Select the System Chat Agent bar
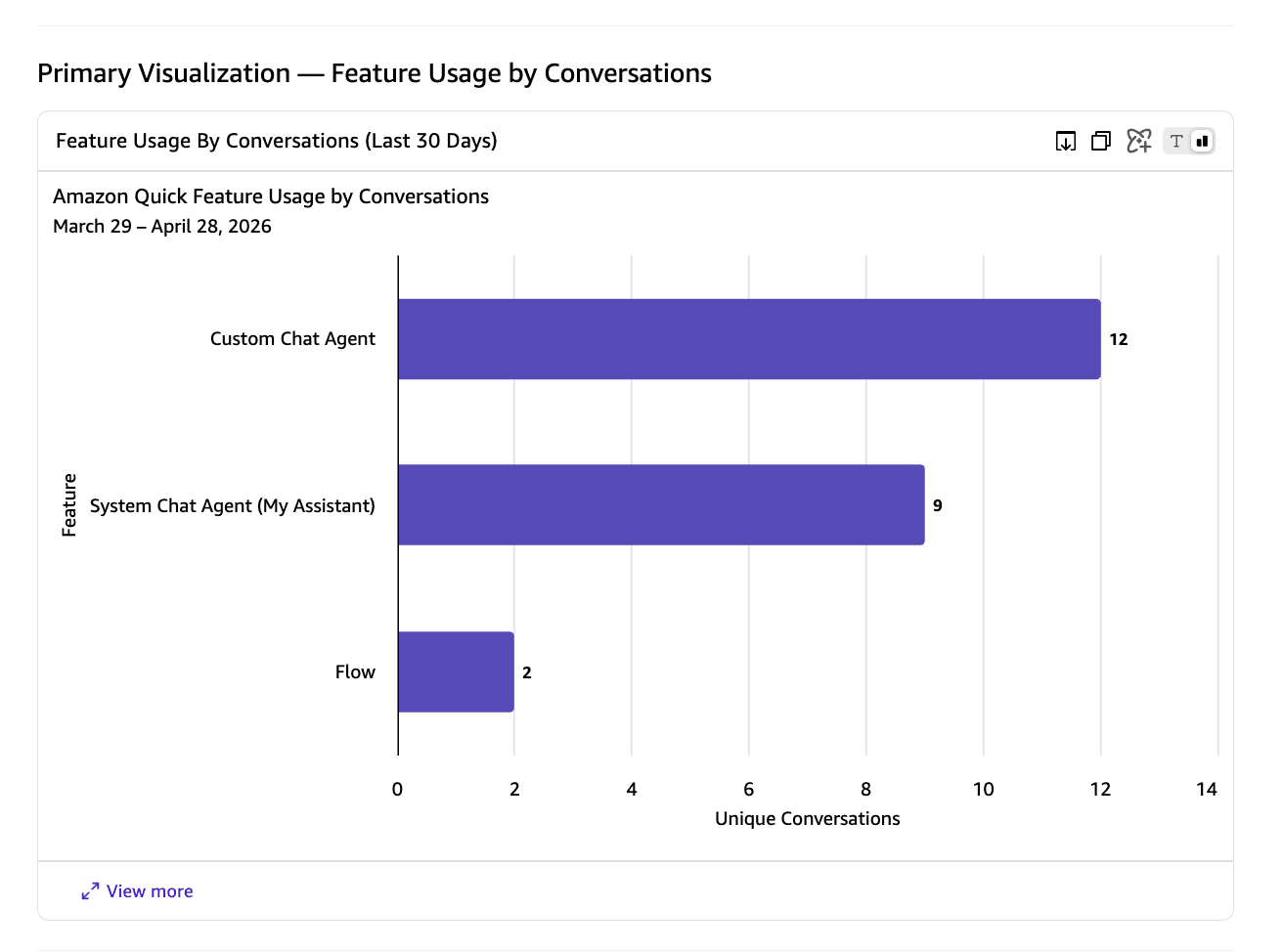Viewport: 1283px width, 952px height. [x=661, y=505]
